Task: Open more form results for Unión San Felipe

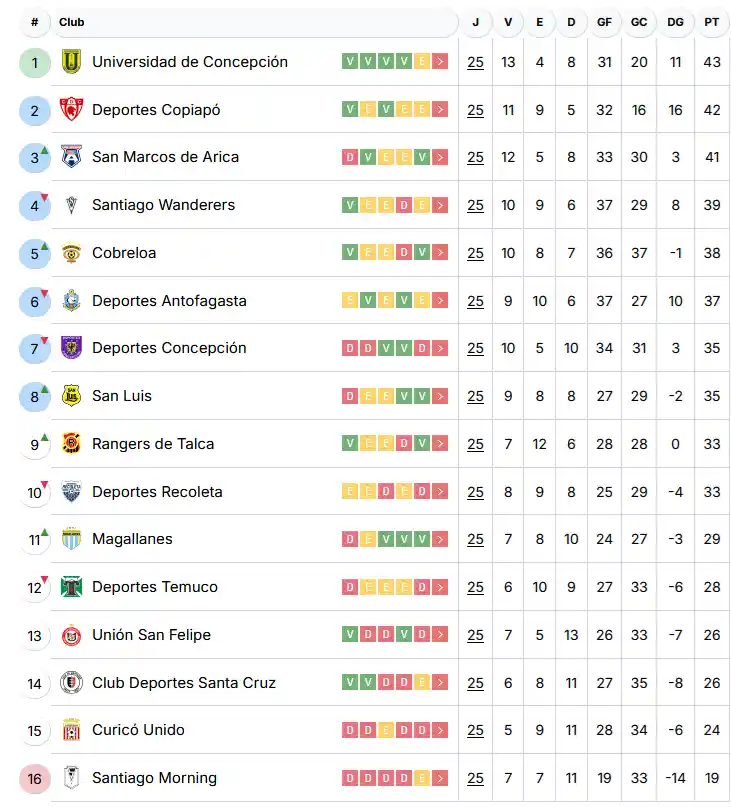Action: click(439, 635)
